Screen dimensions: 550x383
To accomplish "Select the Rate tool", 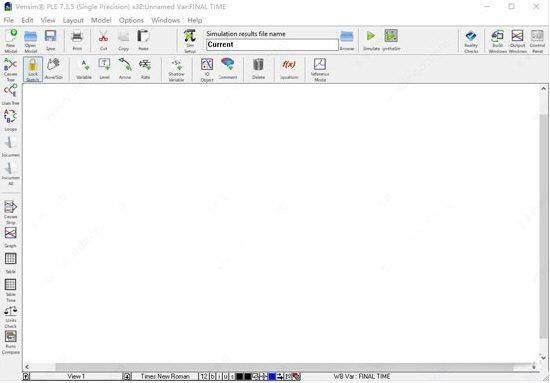I will (145, 69).
